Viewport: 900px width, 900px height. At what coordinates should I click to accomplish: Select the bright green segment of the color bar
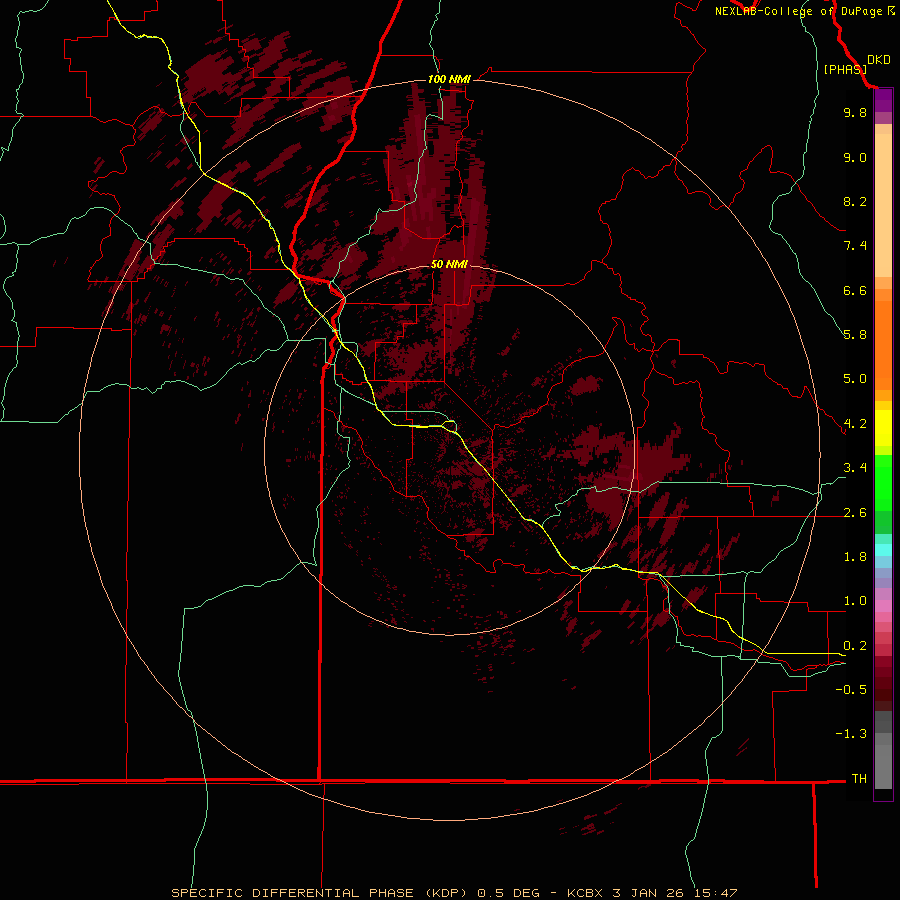coord(883,482)
